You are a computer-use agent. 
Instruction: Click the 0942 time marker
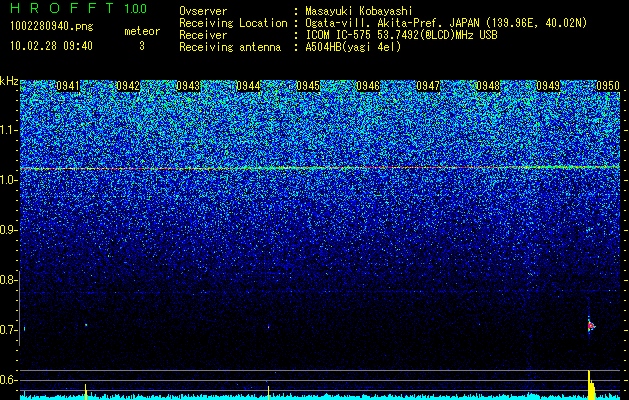point(128,86)
